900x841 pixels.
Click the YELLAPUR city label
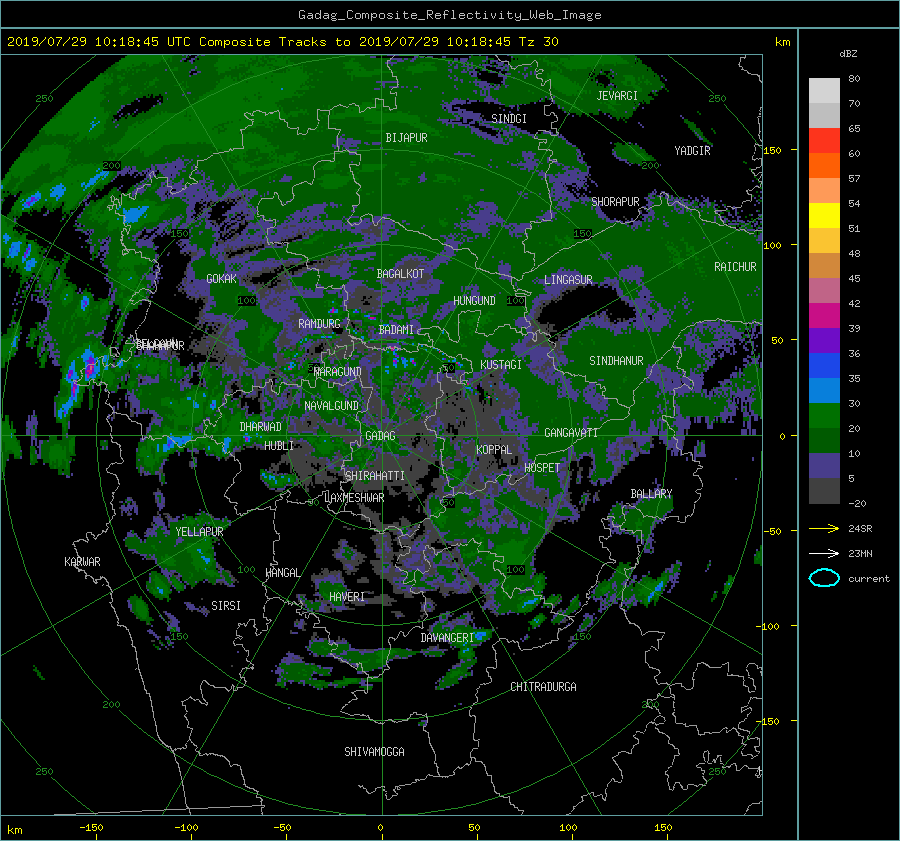pos(199,532)
